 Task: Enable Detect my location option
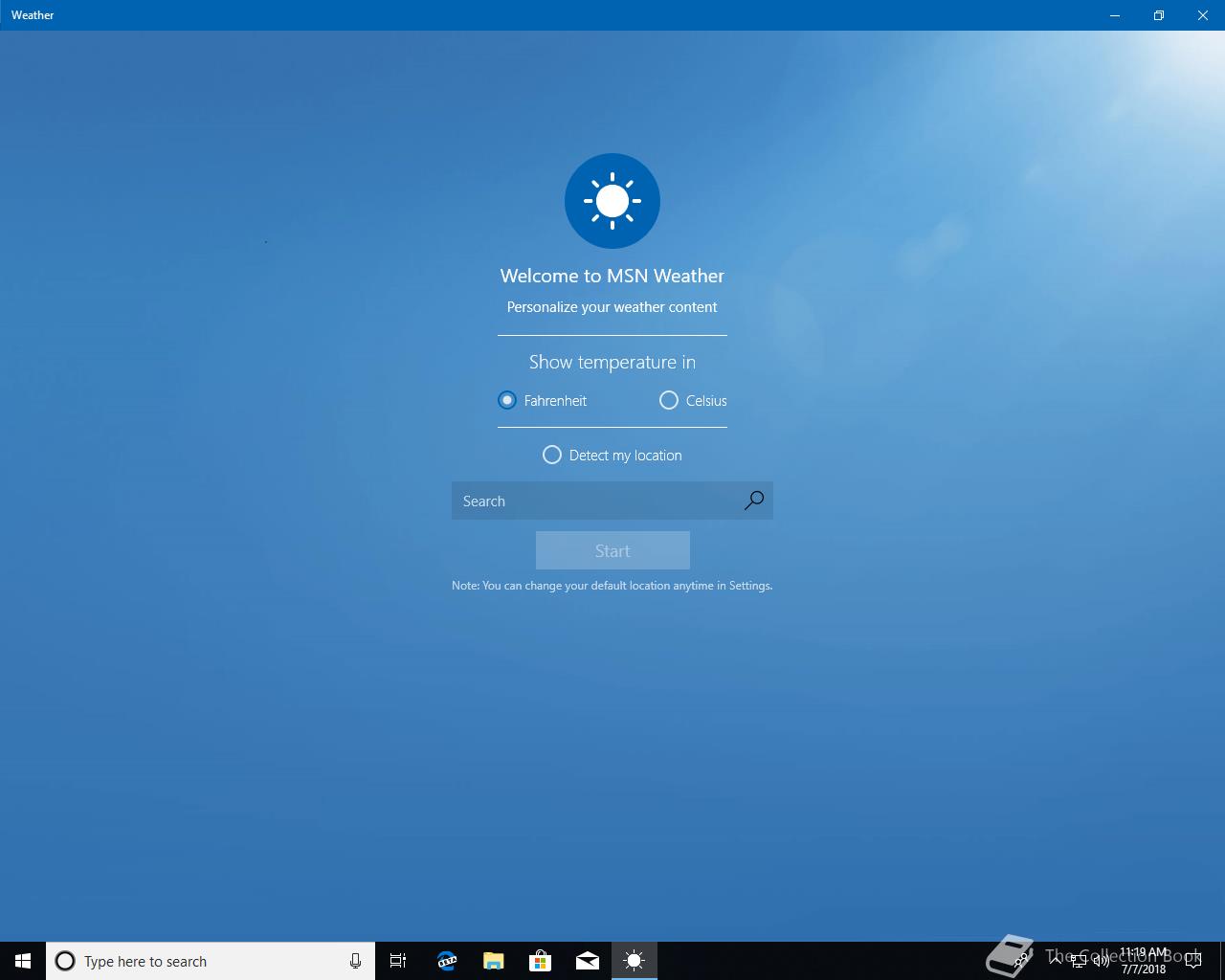(x=612, y=455)
